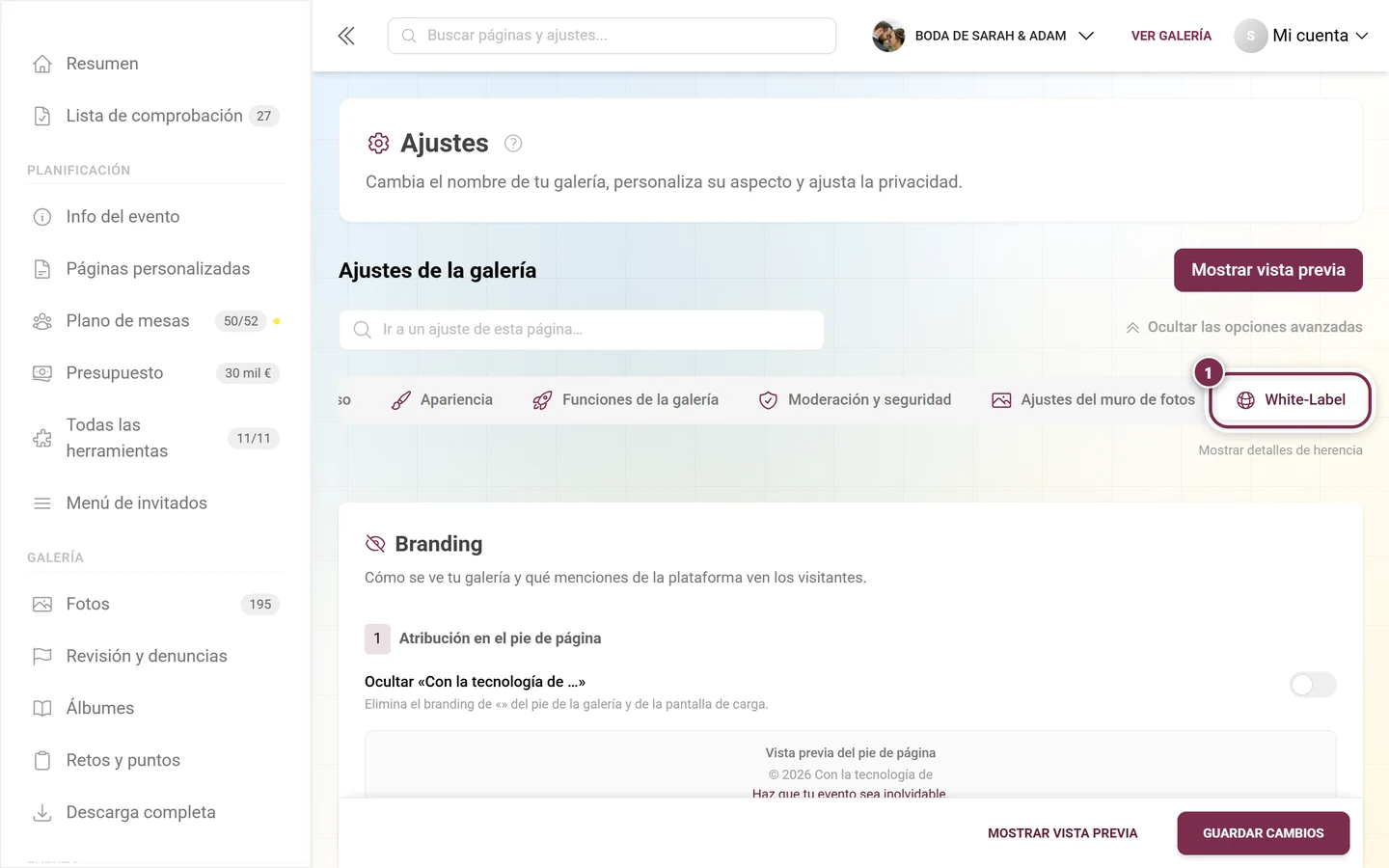Open Plano de mesas people icon

tap(42, 321)
